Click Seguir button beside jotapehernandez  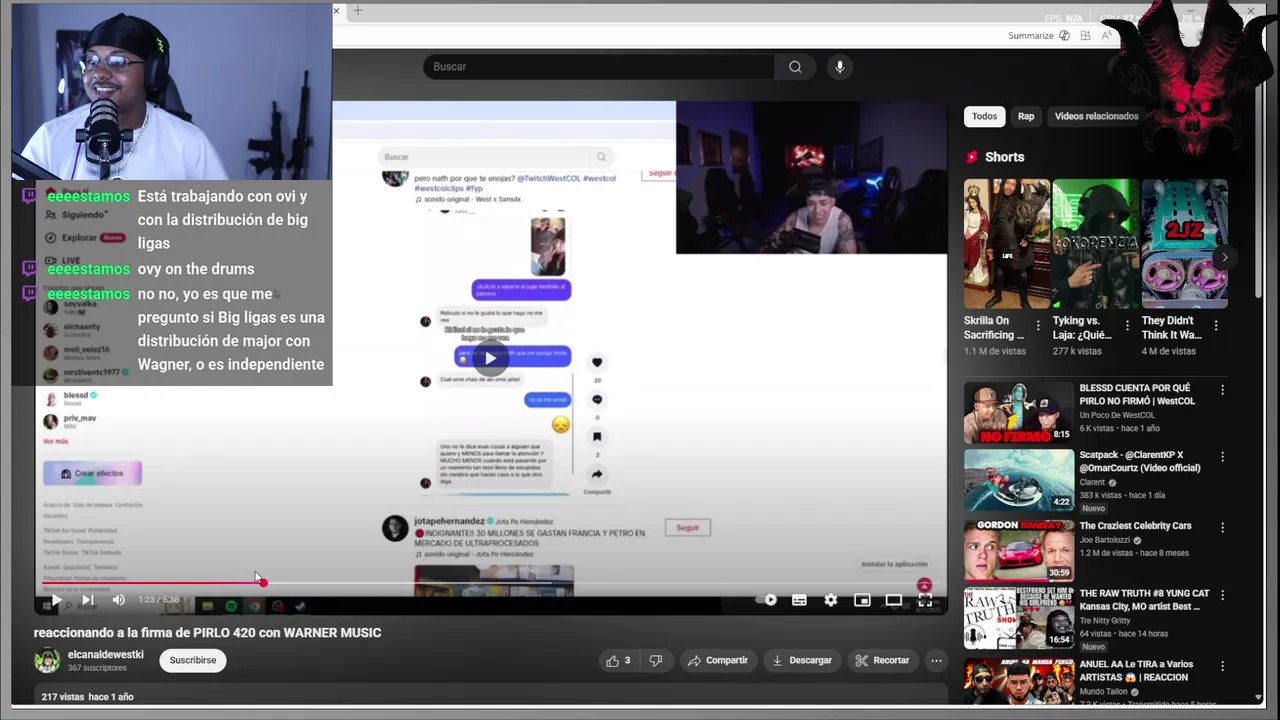pos(688,527)
